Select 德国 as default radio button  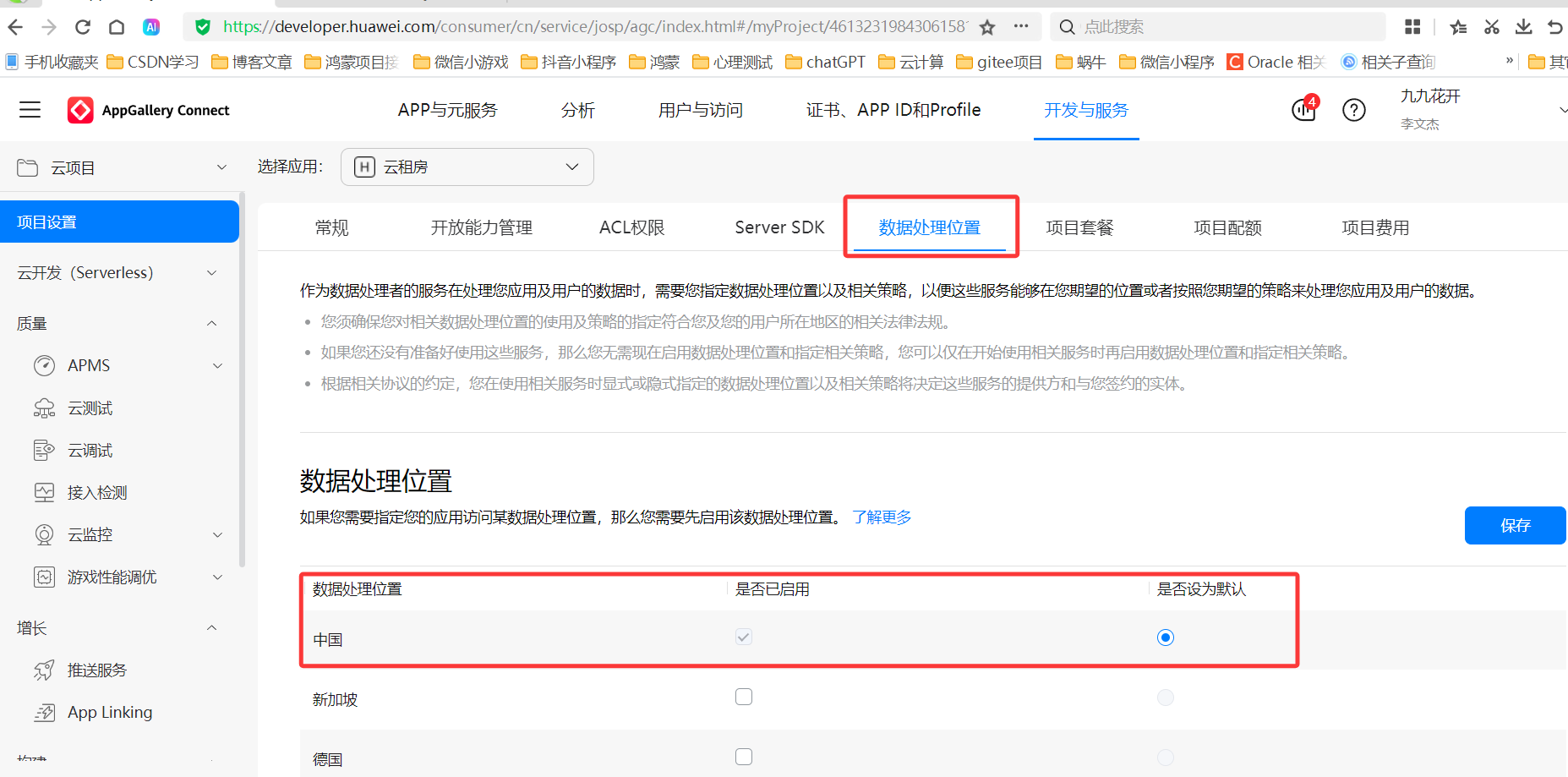tap(1166, 758)
